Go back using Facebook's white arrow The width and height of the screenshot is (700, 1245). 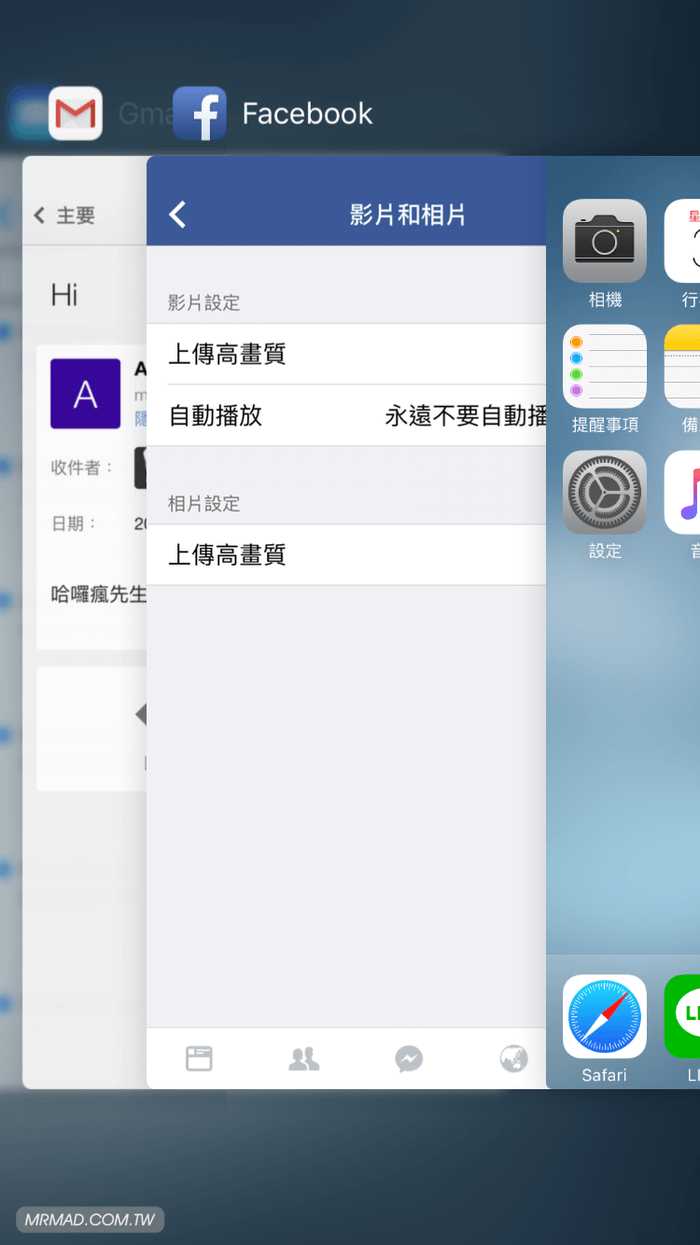point(178,214)
